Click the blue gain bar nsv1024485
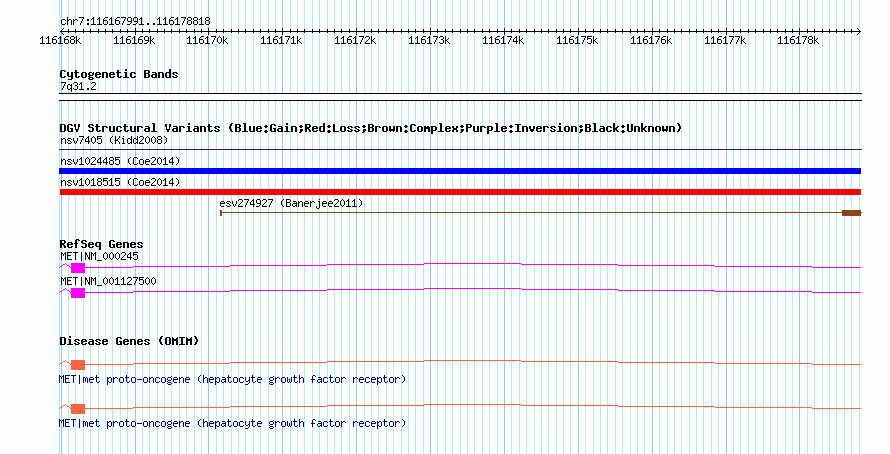890x454 pixels. 460,171
